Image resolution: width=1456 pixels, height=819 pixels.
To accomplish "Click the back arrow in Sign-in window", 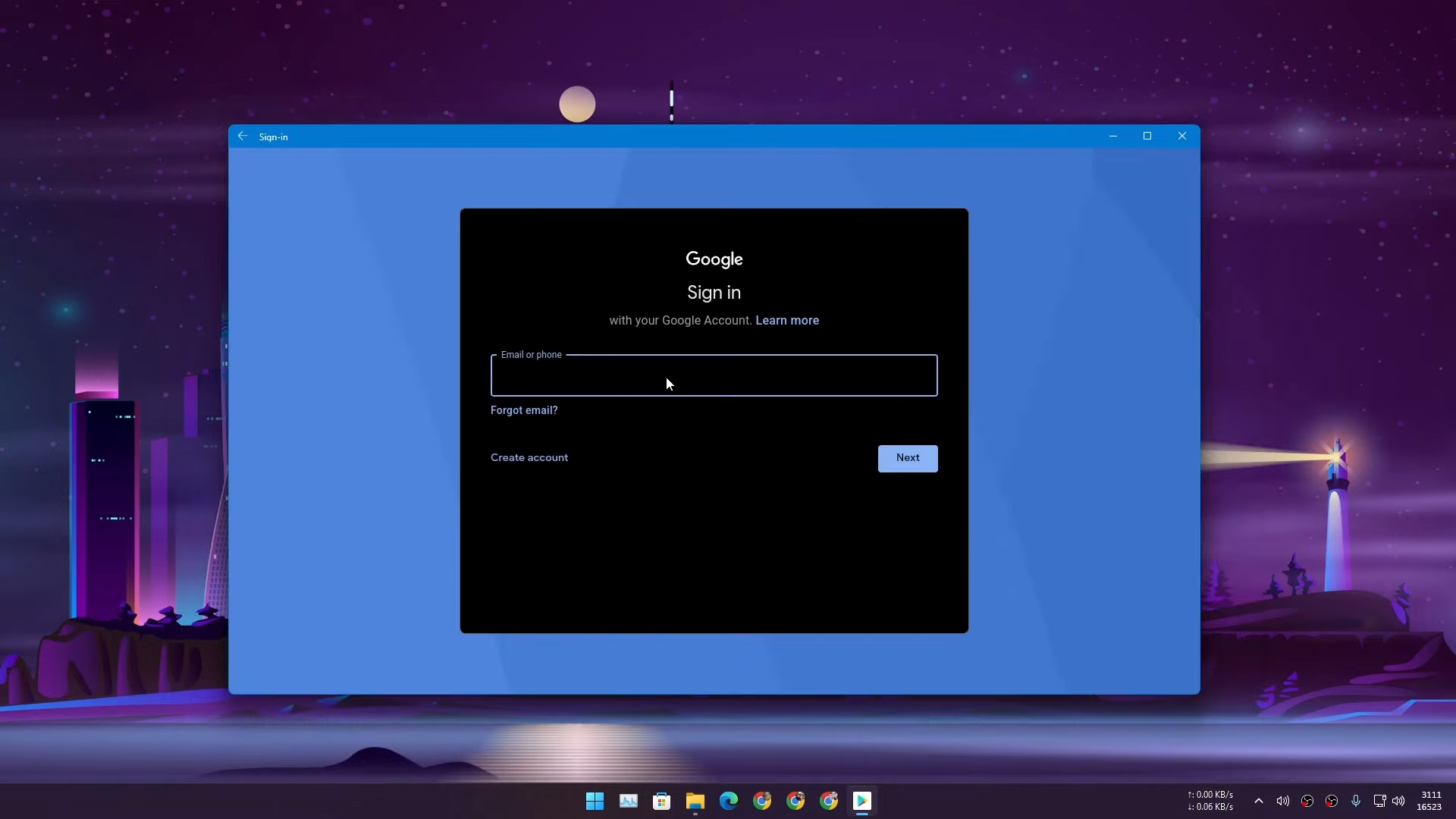I will click(x=243, y=136).
